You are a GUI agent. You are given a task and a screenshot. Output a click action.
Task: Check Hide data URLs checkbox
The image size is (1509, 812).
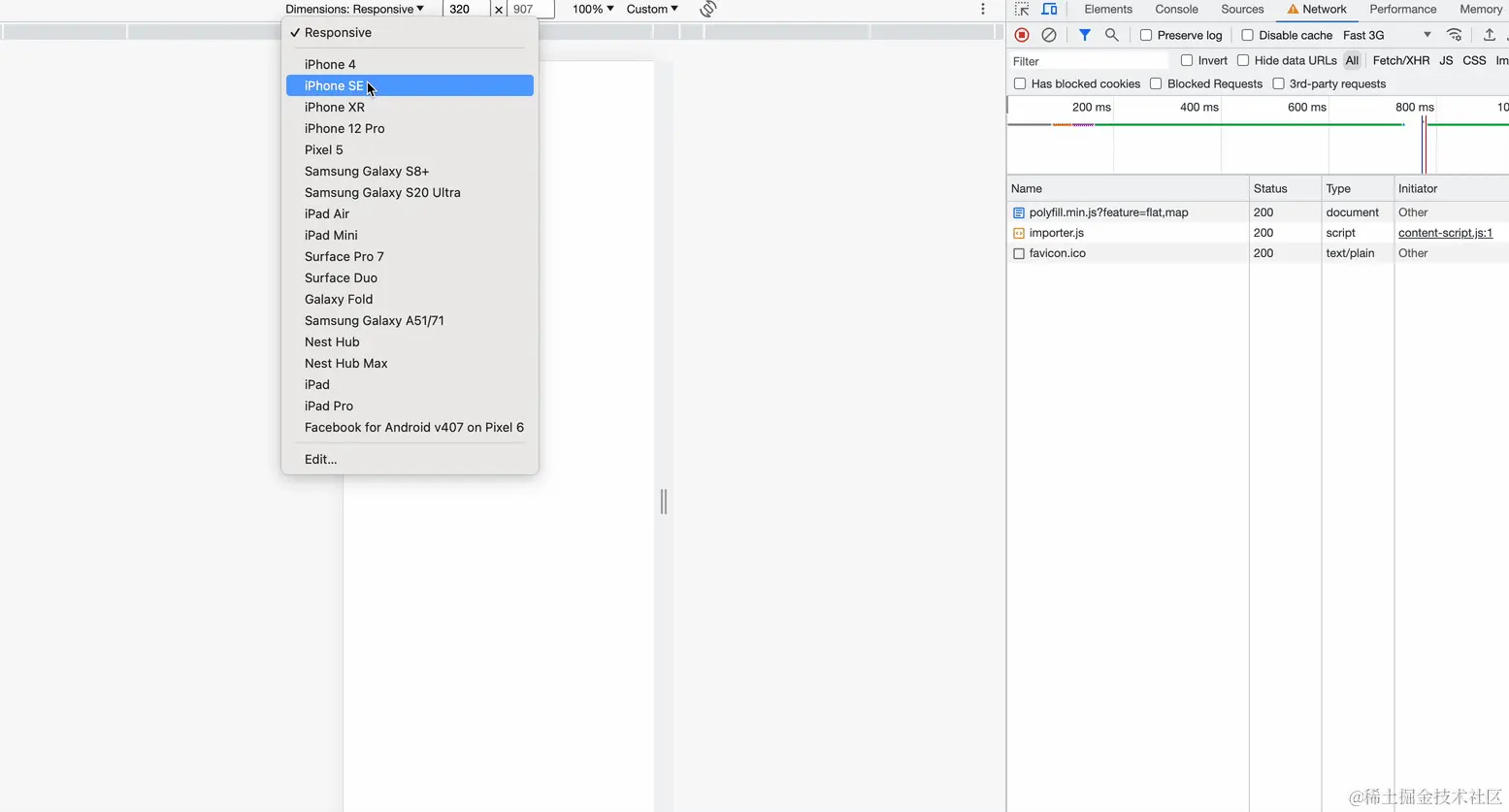click(x=1243, y=60)
